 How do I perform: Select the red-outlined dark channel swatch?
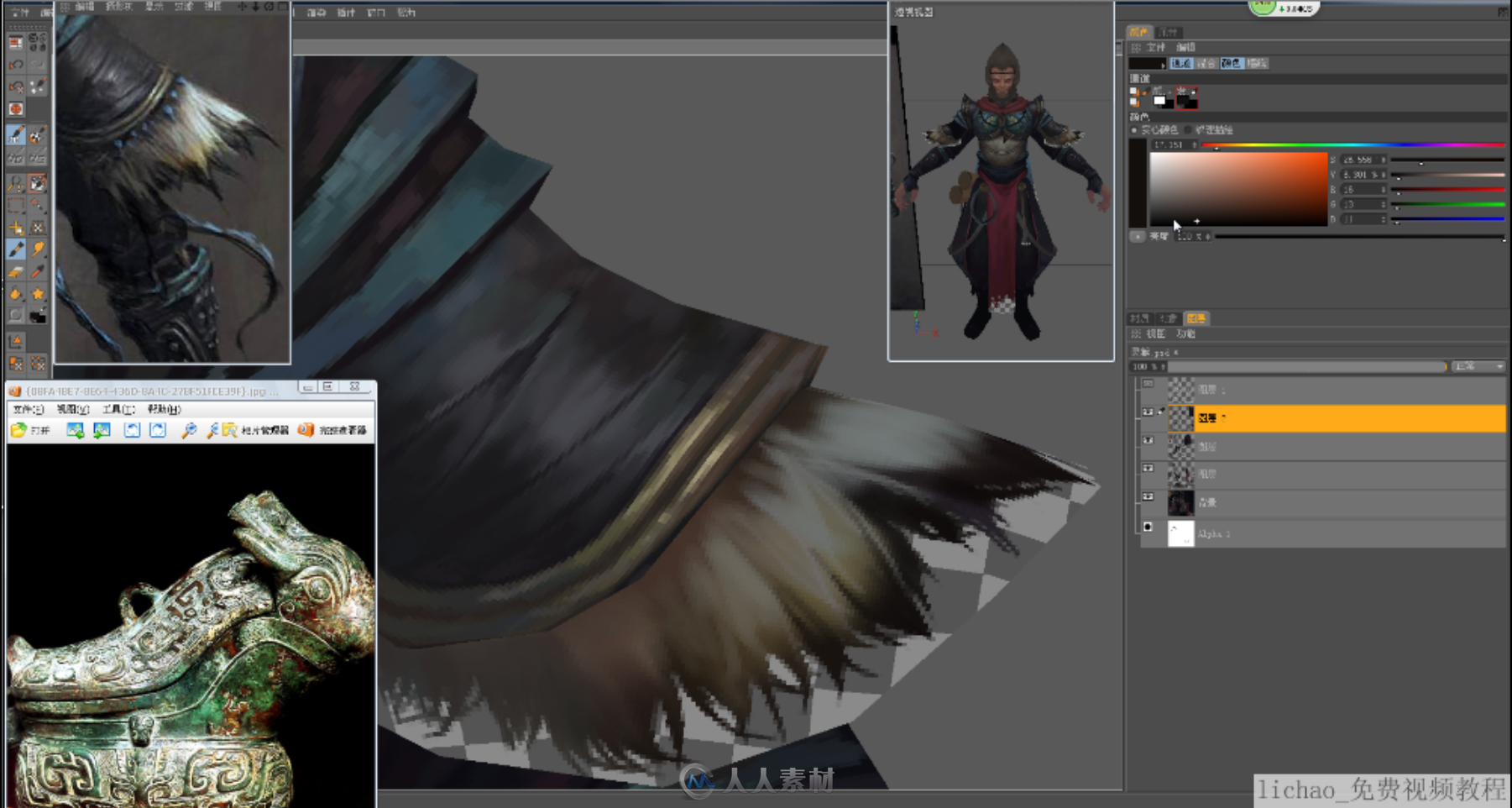pyautogui.click(x=1186, y=98)
